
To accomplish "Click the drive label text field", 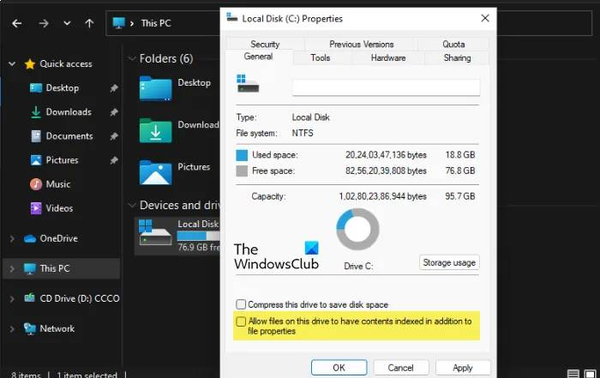I will point(386,87).
